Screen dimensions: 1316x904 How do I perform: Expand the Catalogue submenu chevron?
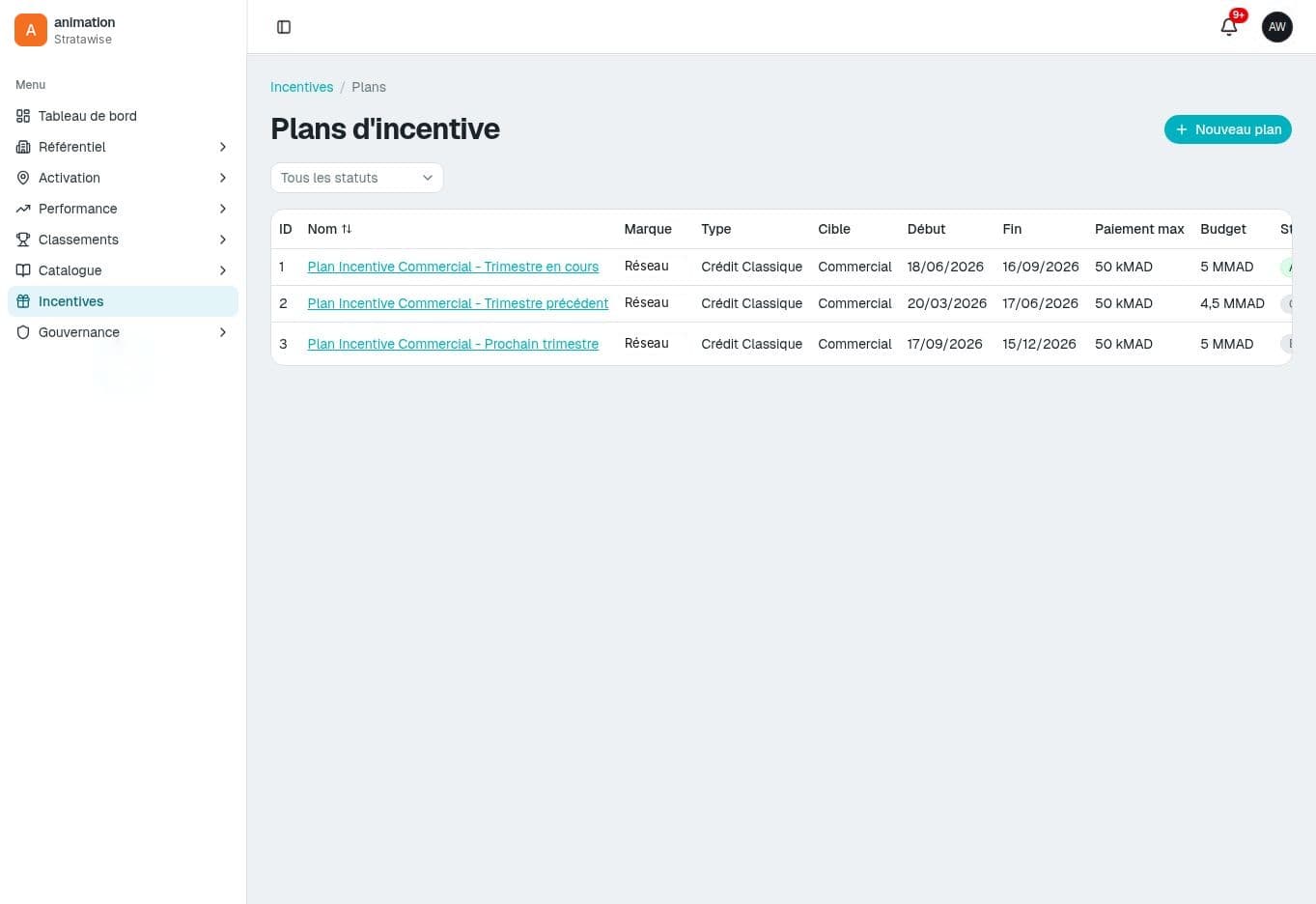point(223,270)
